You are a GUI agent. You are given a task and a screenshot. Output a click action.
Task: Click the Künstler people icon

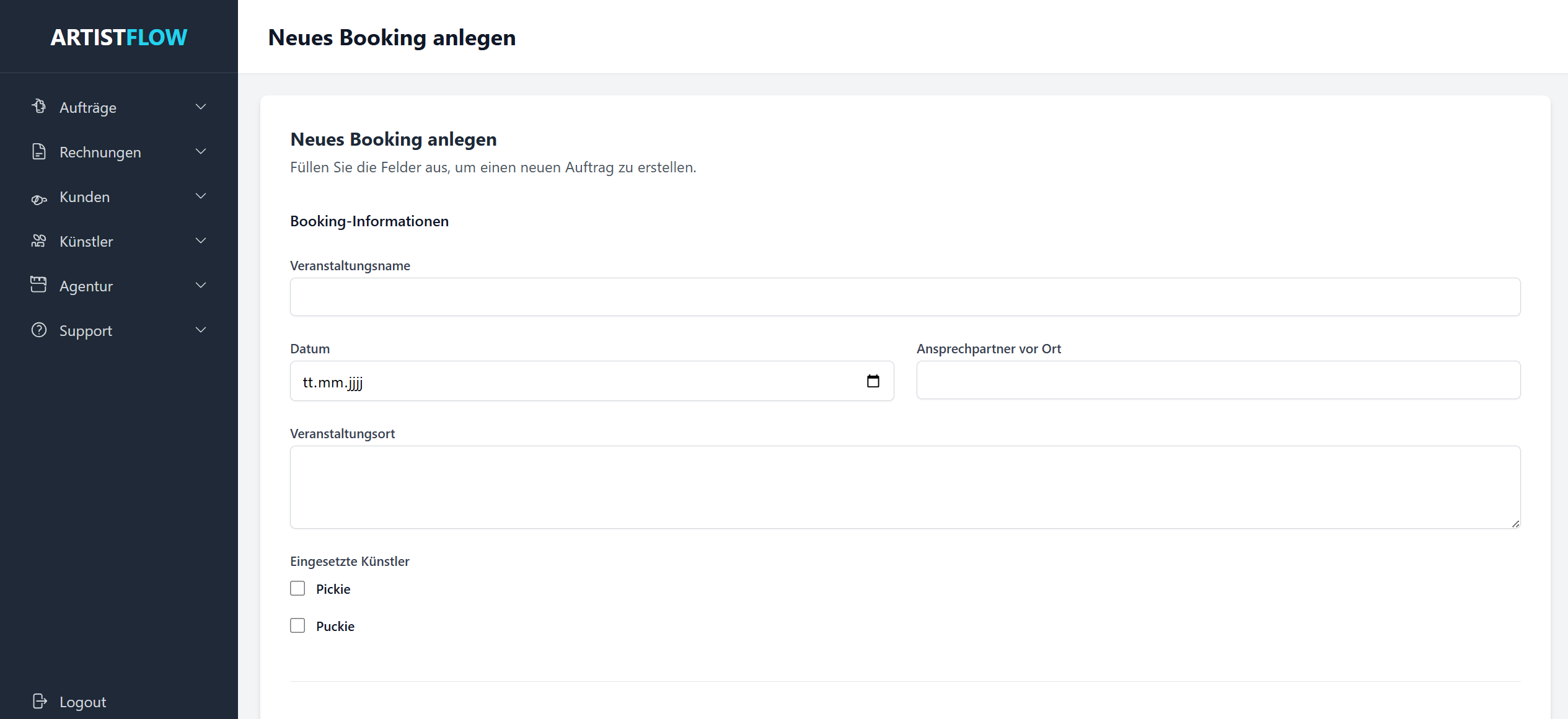[x=39, y=241]
